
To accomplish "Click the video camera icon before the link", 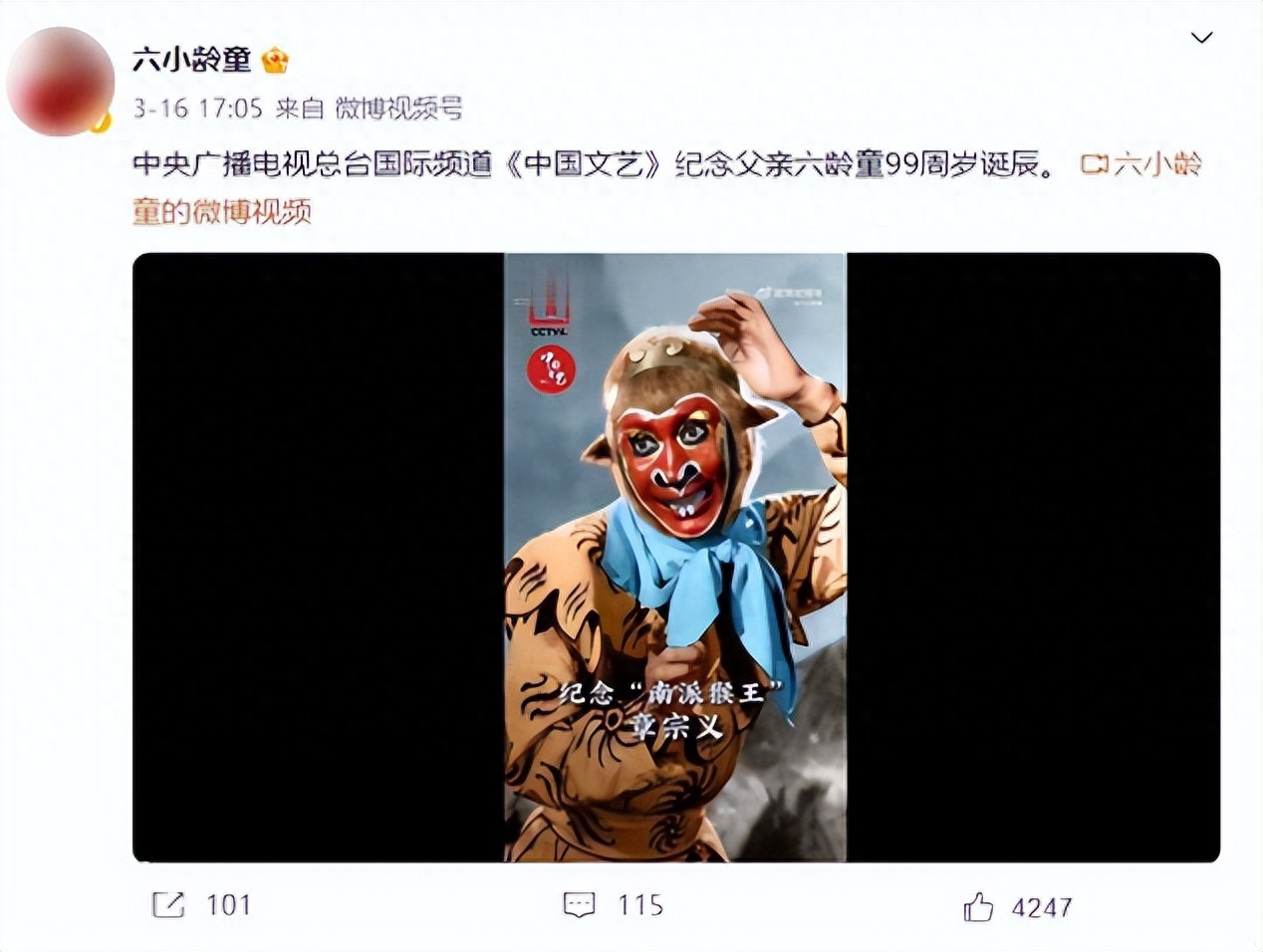I will [1095, 163].
